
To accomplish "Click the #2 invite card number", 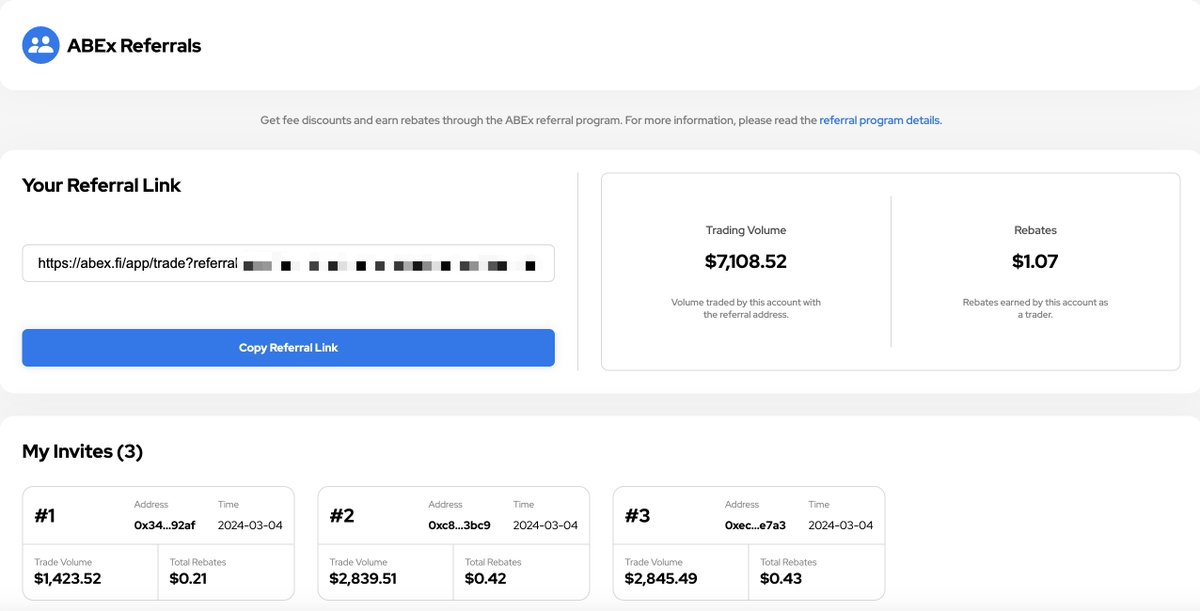I will click(342, 516).
